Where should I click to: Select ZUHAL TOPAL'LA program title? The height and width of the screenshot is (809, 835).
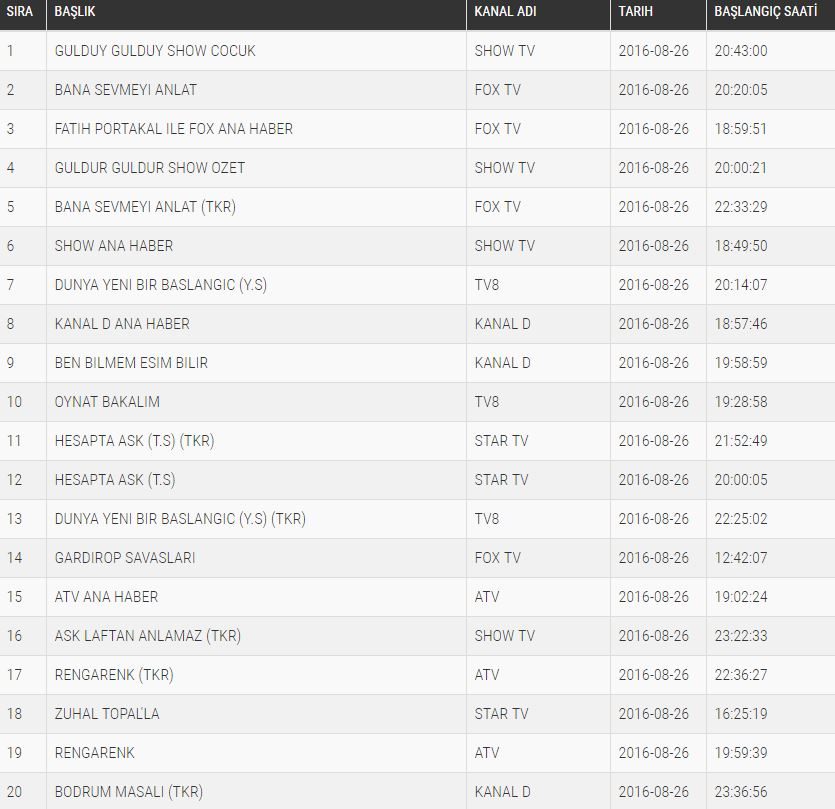[107, 714]
